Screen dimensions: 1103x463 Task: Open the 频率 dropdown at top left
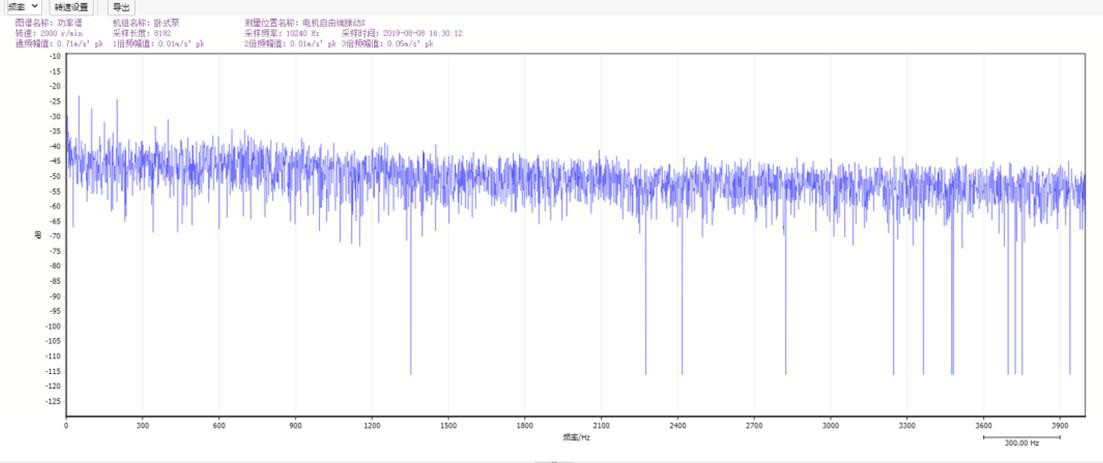(x=22, y=7)
